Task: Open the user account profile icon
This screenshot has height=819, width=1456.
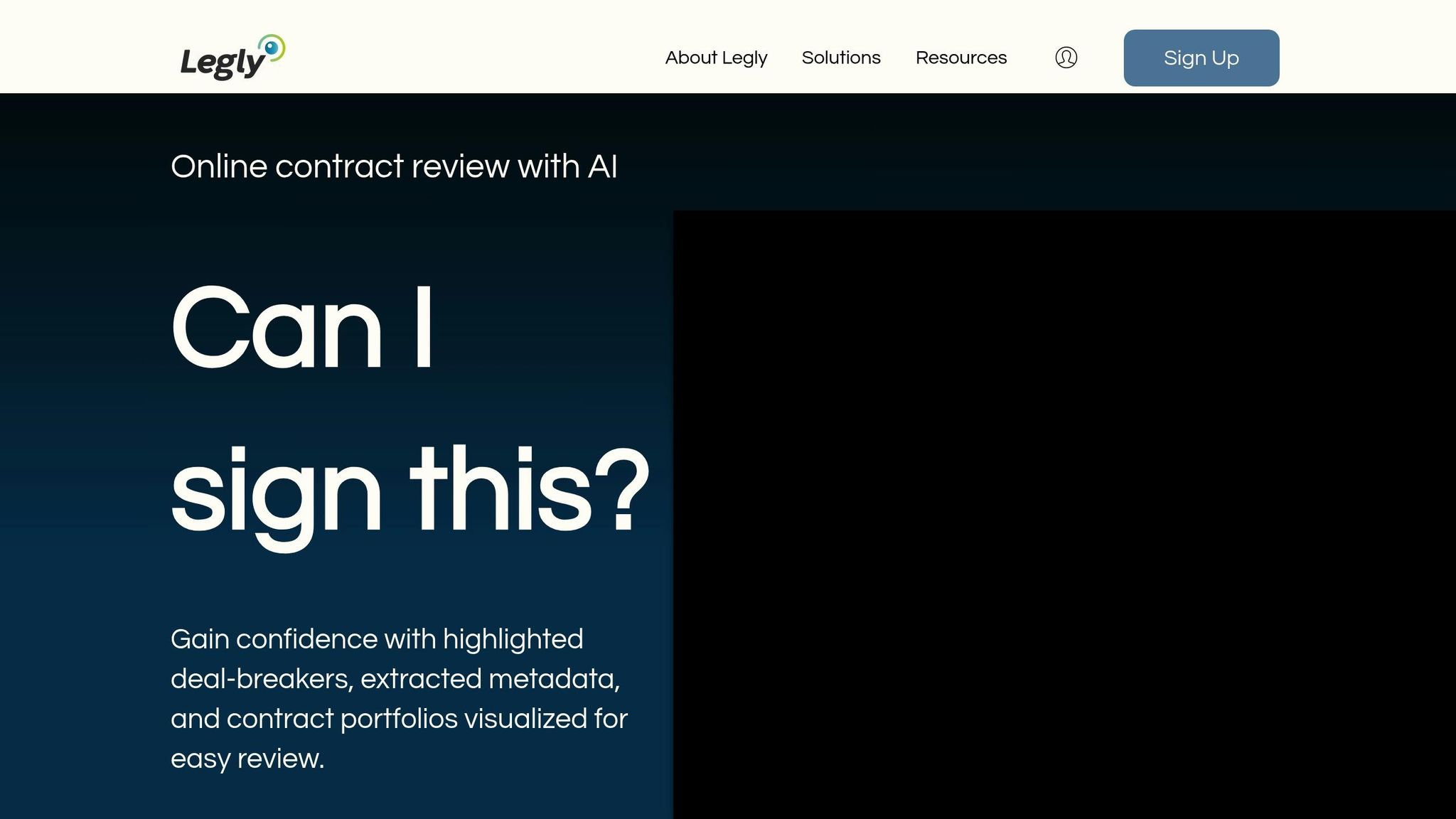Action: click(1066, 58)
